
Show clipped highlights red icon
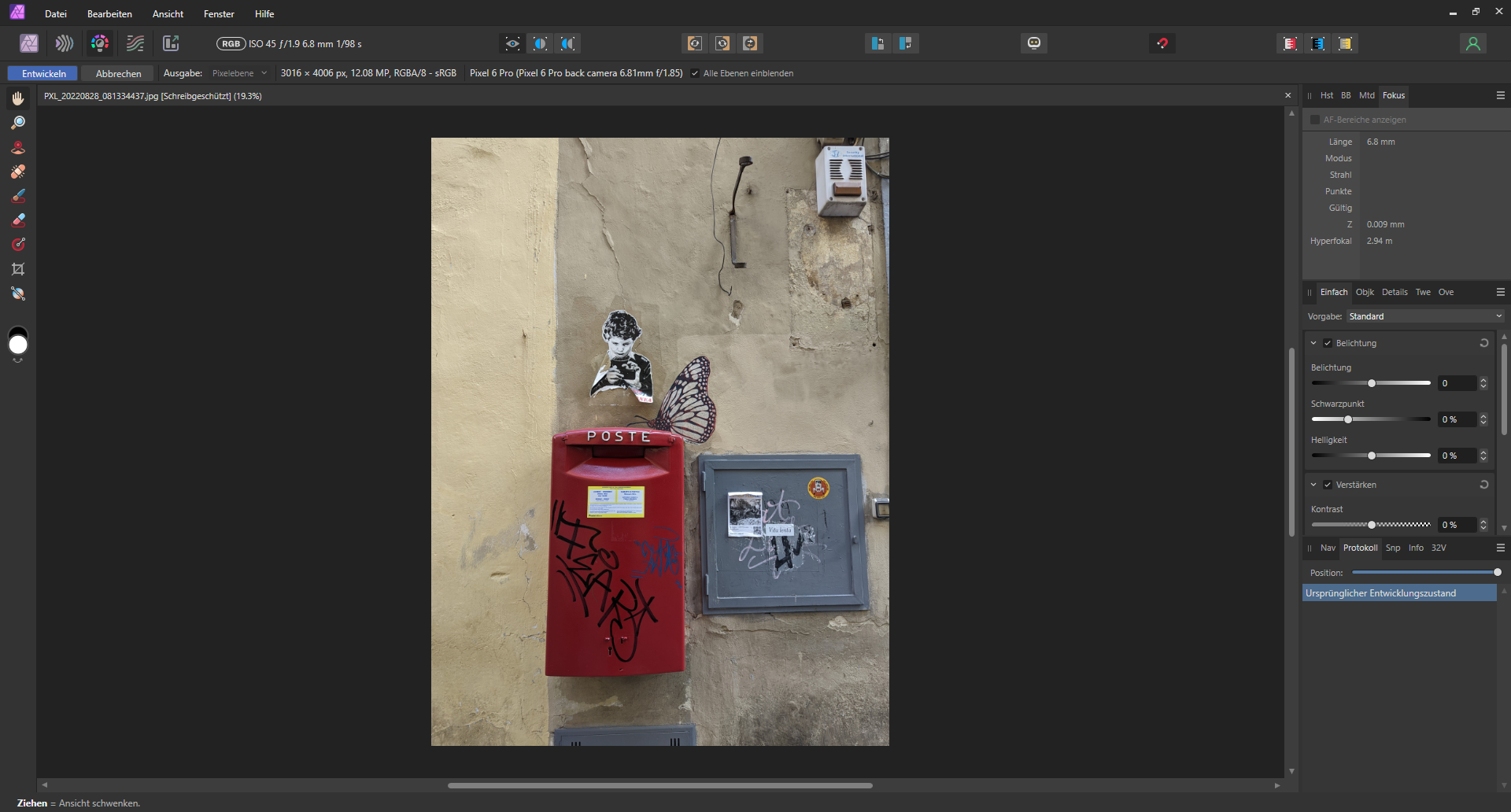[x=1290, y=43]
